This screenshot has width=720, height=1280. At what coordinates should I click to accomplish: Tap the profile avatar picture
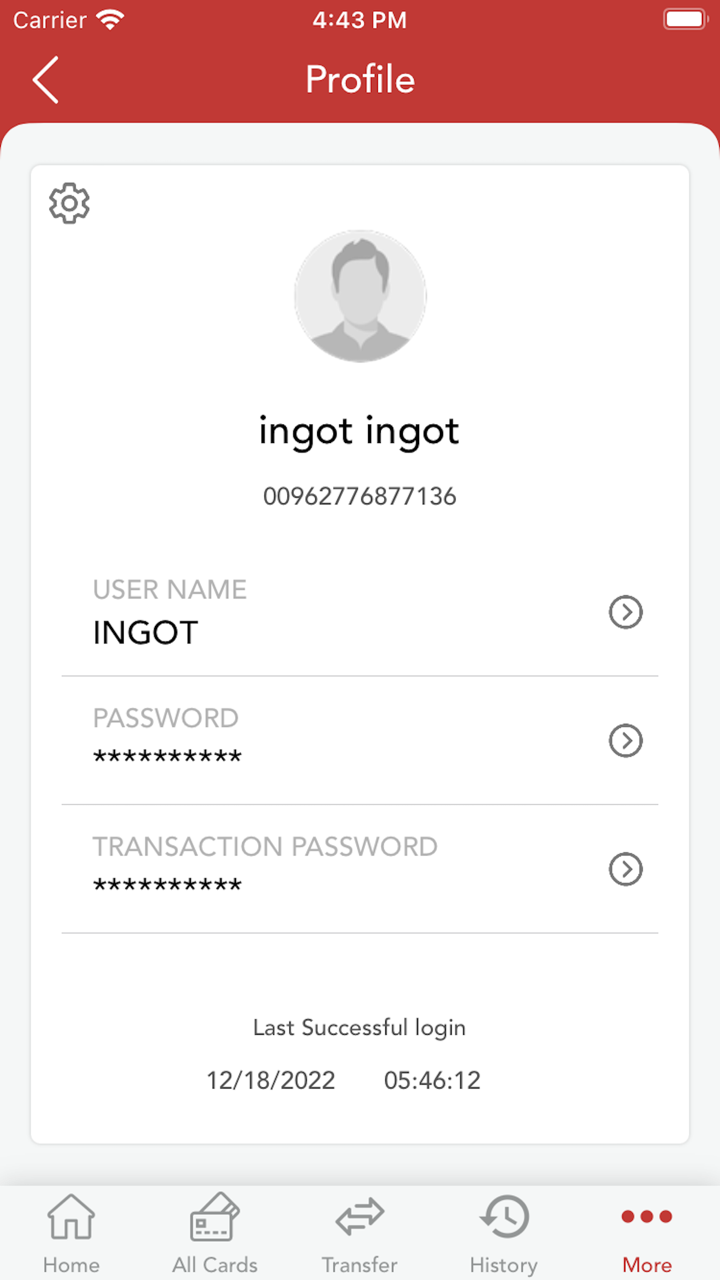pos(360,296)
